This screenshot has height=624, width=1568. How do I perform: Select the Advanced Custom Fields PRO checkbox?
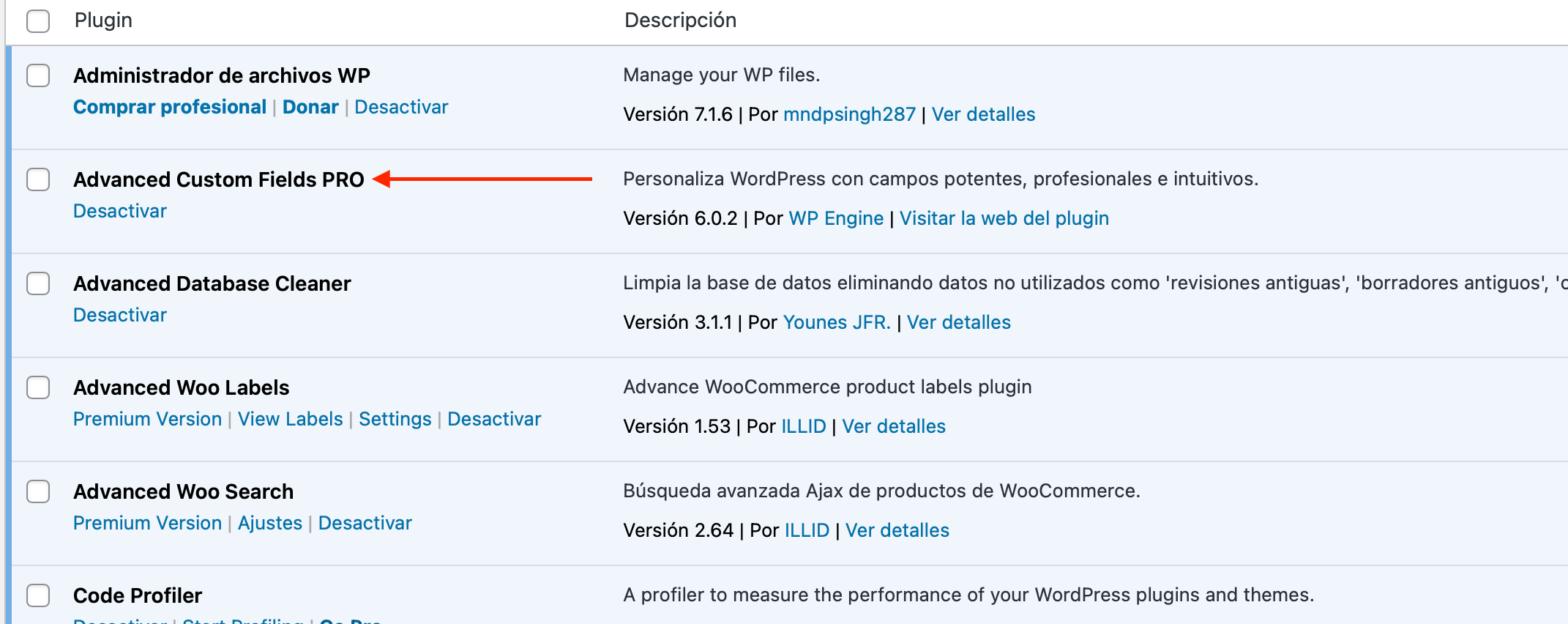tap(38, 179)
